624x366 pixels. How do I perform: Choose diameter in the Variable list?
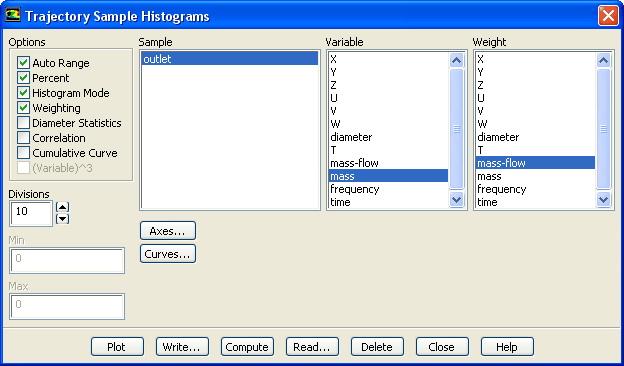point(388,137)
